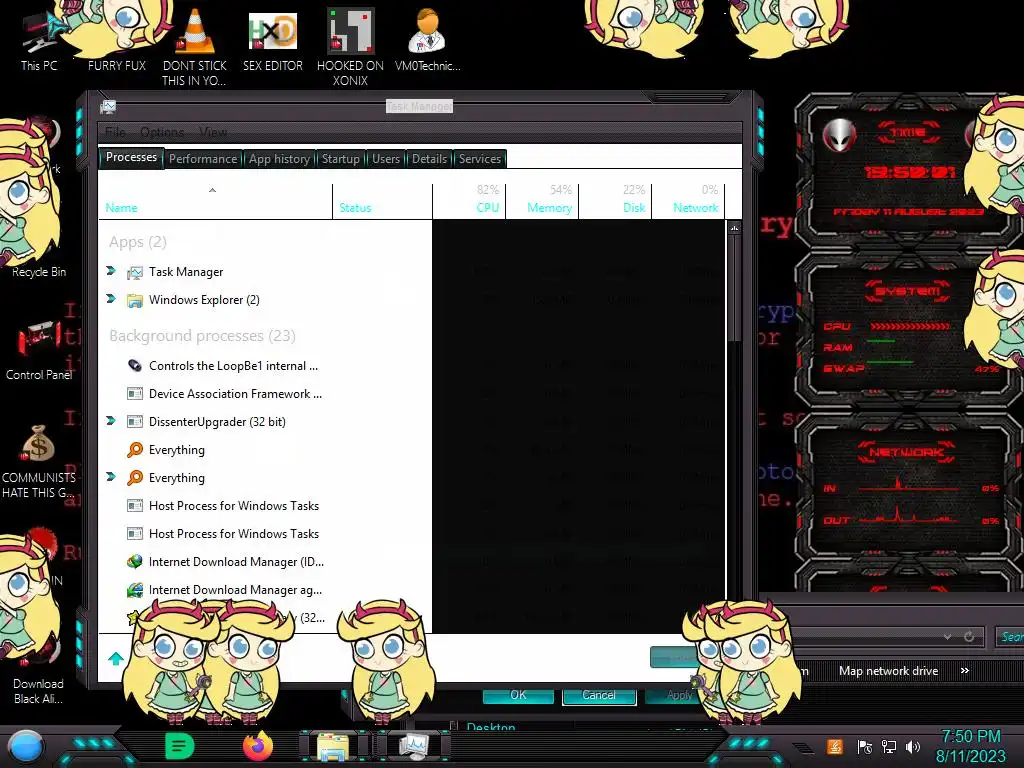Screen dimensions: 1024x768
Task: Open the Startup tab
Action: click(x=340, y=159)
